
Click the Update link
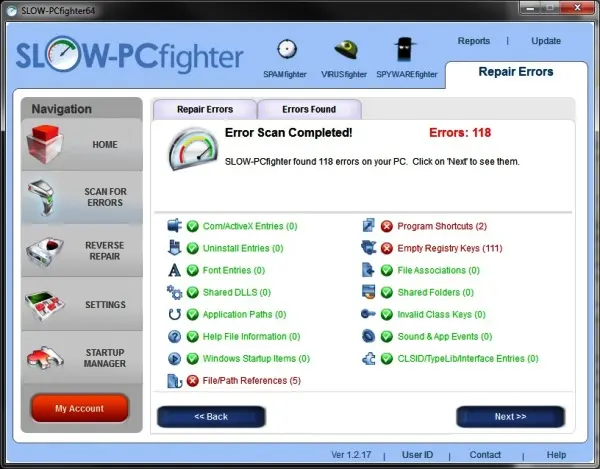(x=546, y=41)
